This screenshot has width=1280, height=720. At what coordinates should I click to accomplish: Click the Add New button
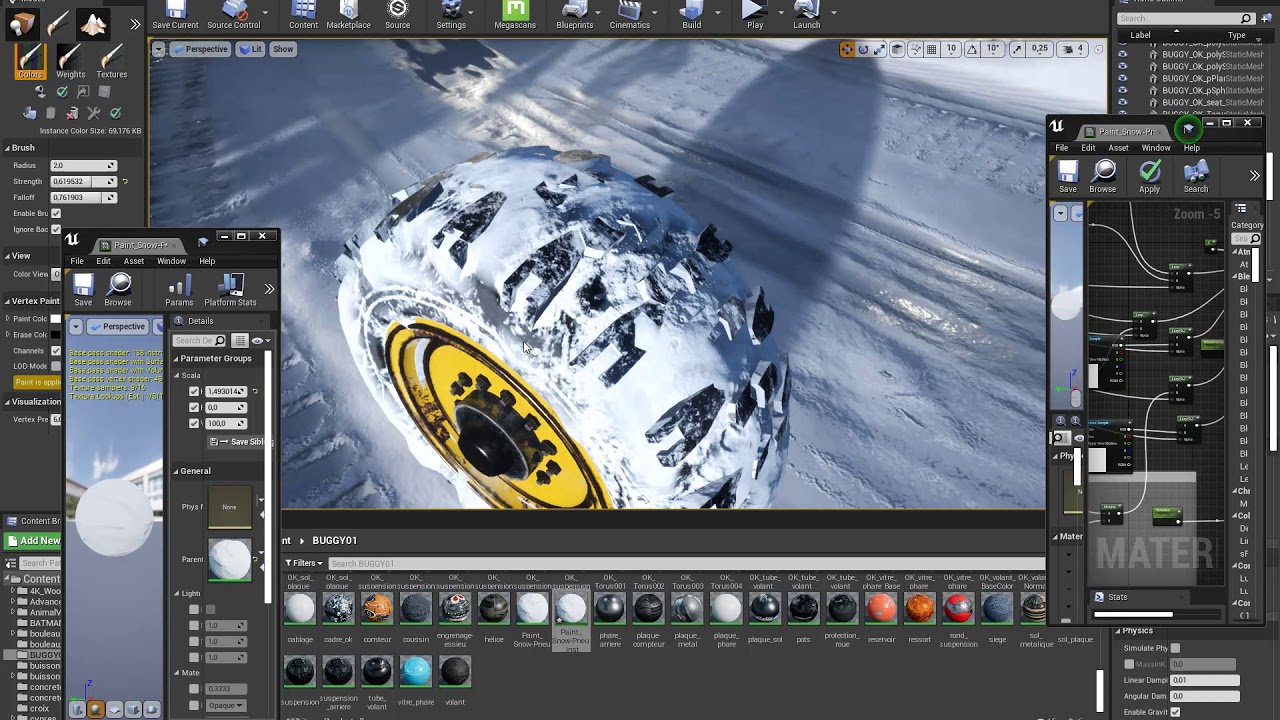point(33,541)
